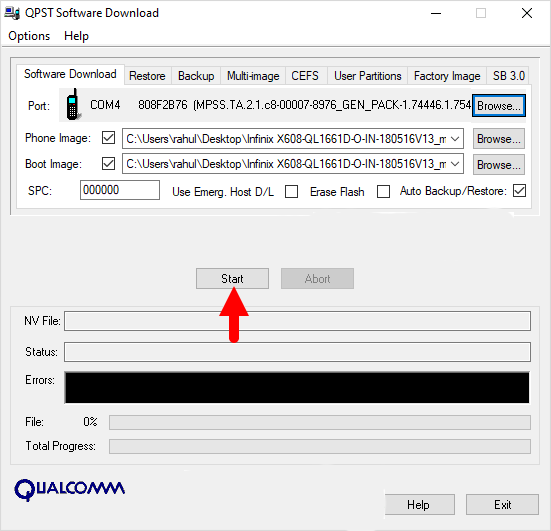Select the Software Download tab
The width and height of the screenshot is (551, 531).
(70, 74)
